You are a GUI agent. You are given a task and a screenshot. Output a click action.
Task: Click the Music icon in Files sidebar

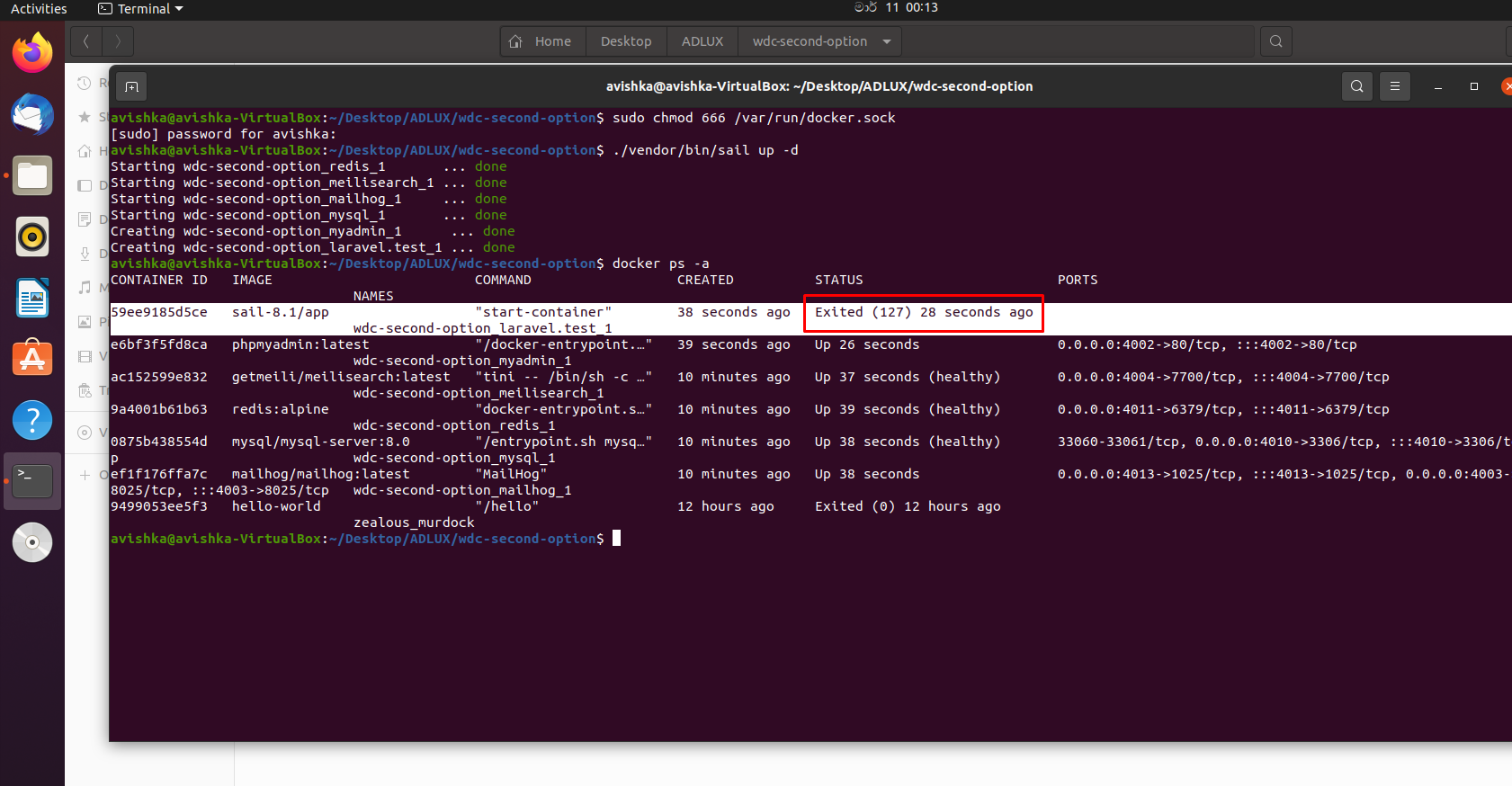point(85,287)
